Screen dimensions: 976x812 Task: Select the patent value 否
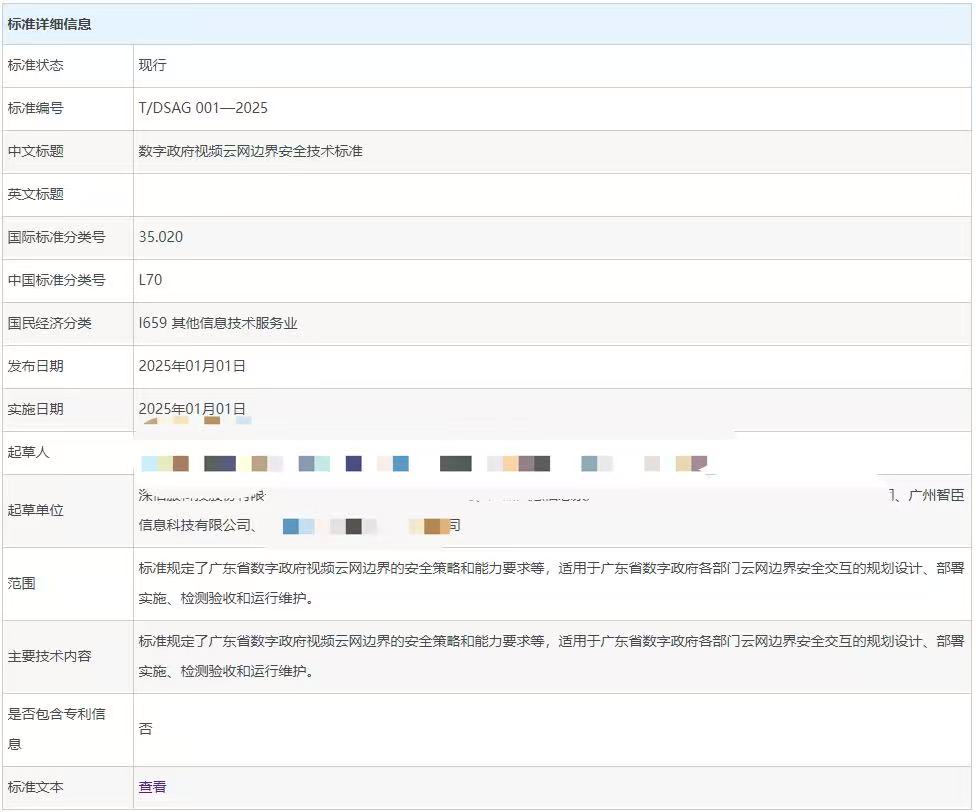pos(145,729)
